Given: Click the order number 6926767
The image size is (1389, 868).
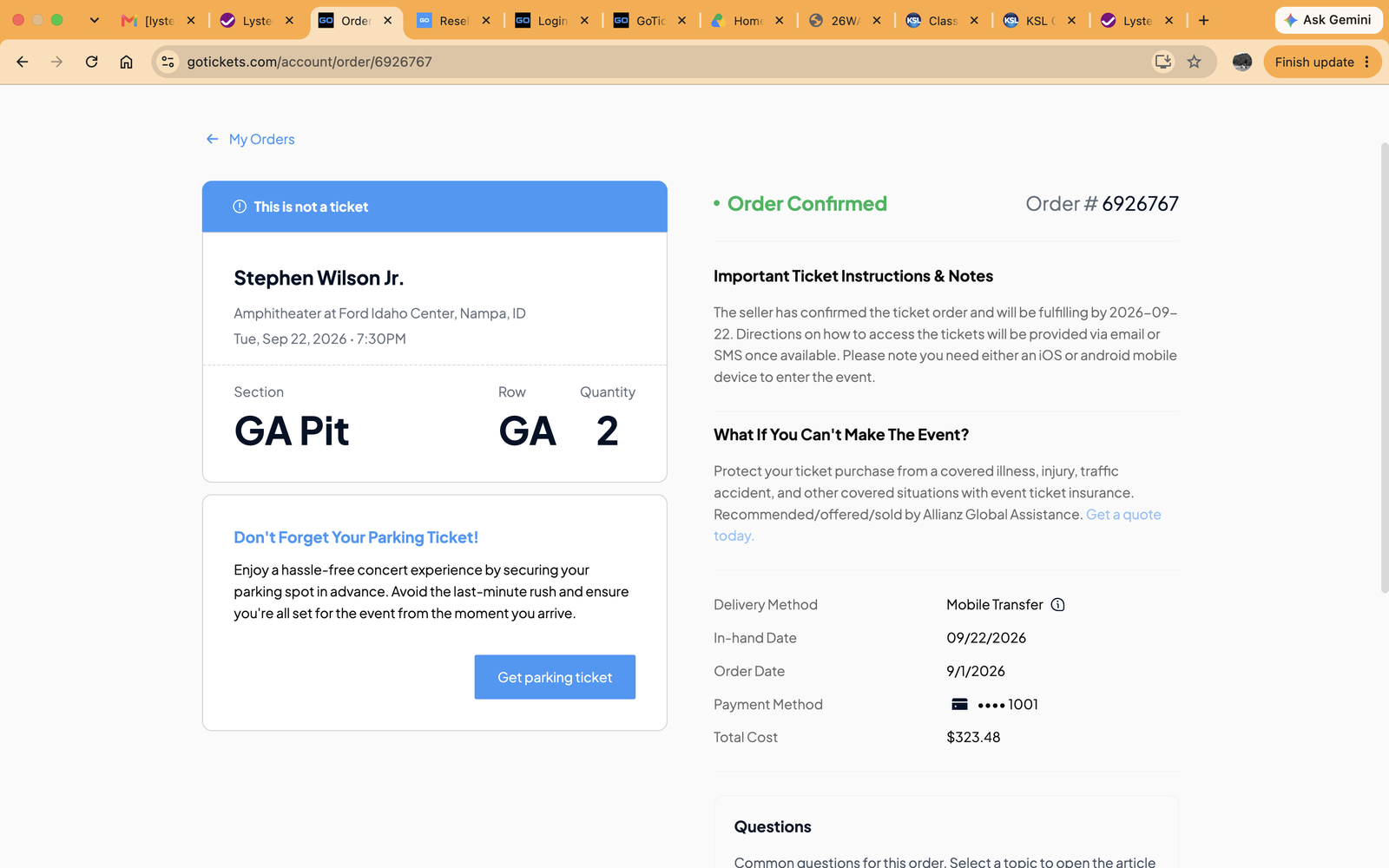Looking at the screenshot, I should point(1140,204).
